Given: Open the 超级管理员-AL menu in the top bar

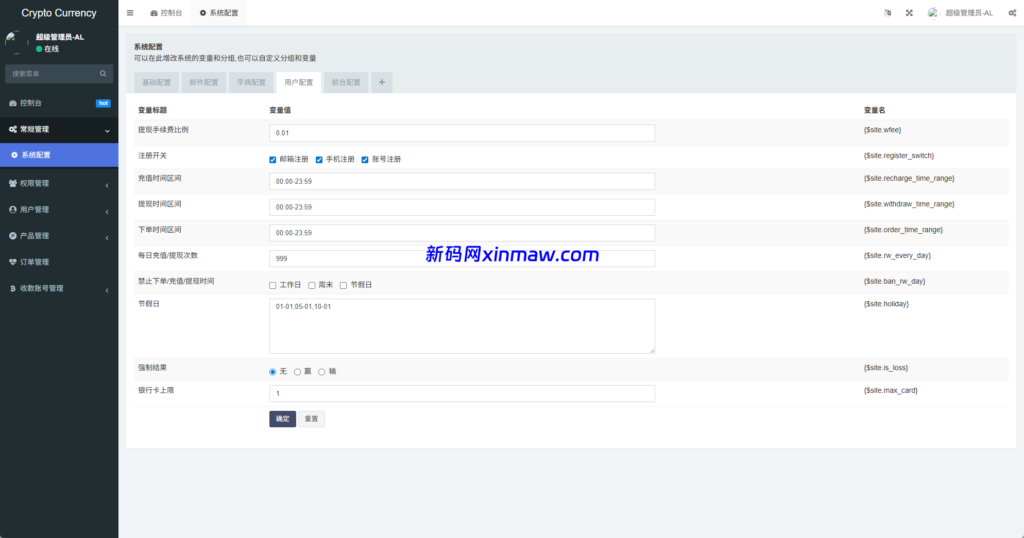Looking at the screenshot, I should [961, 13].
